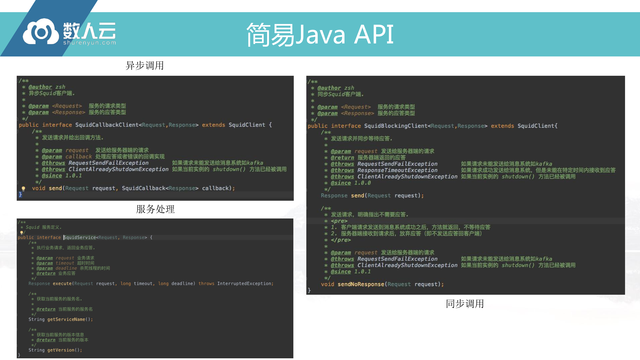Click the highlighted SquidService identifier
640x360 pixels.
(80, 237)
